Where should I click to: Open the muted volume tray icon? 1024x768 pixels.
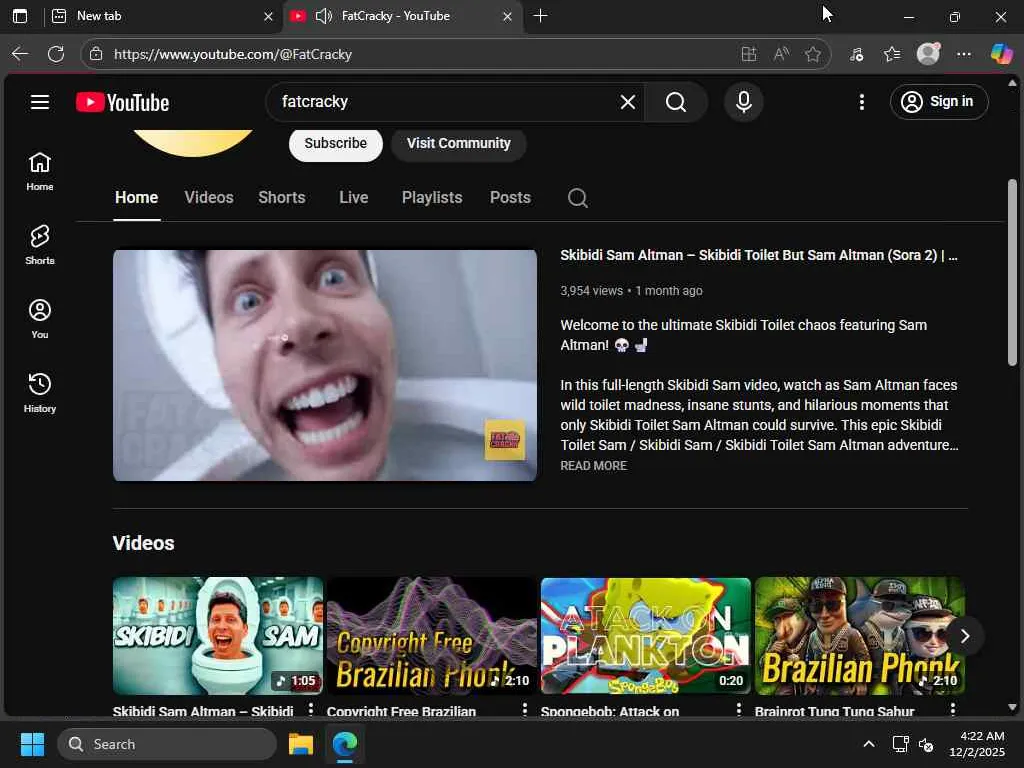pyautogui.click(x=926, y=744)
